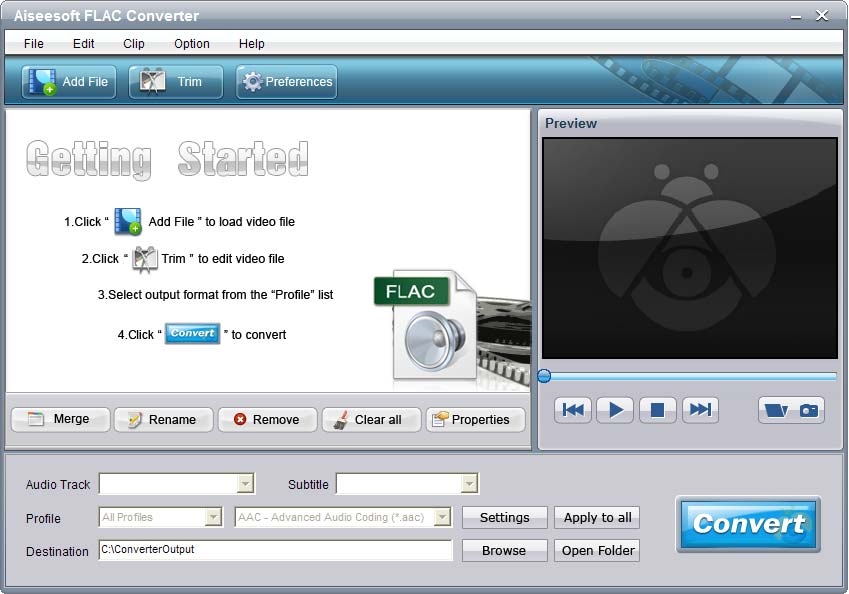The image size is (849, 594).
Task: Click the Add File icon in step 1
Action: point(128,221)
